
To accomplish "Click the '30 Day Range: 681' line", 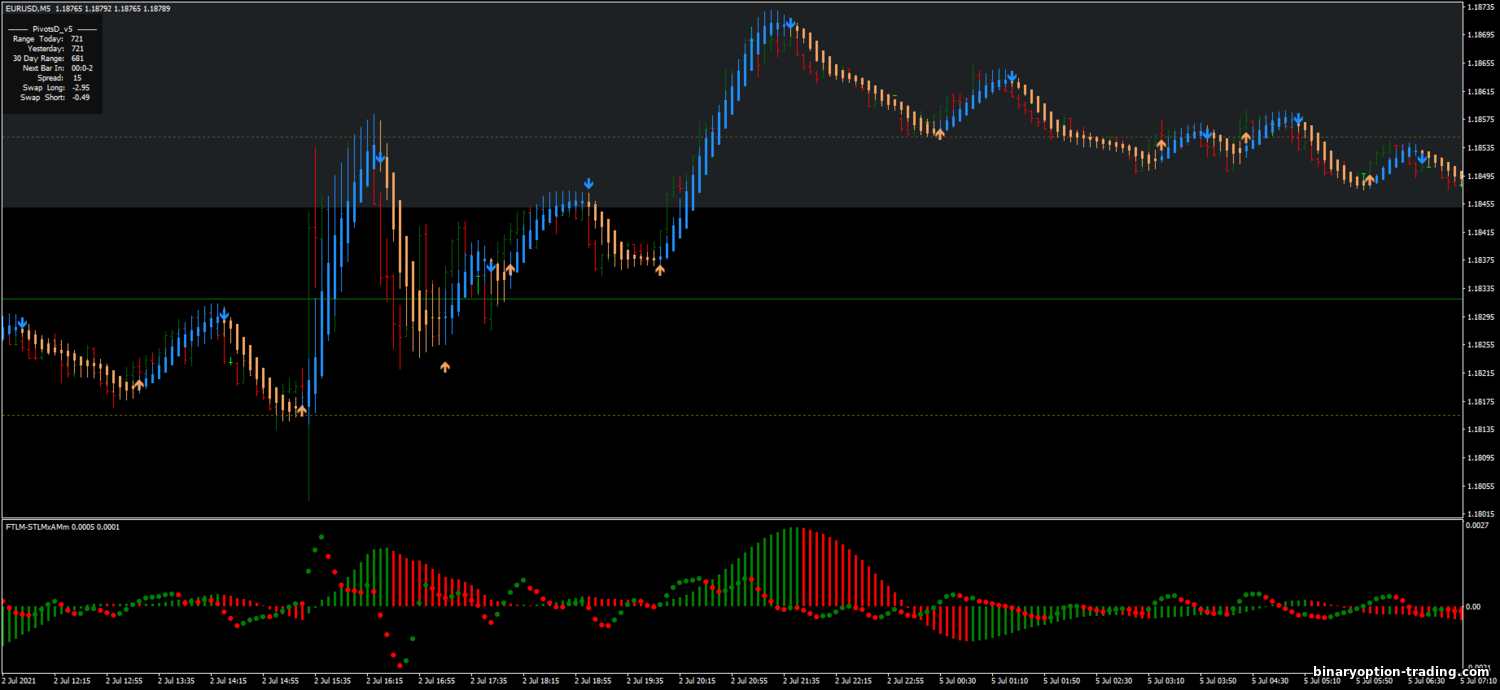I will [x=48, y=58].
